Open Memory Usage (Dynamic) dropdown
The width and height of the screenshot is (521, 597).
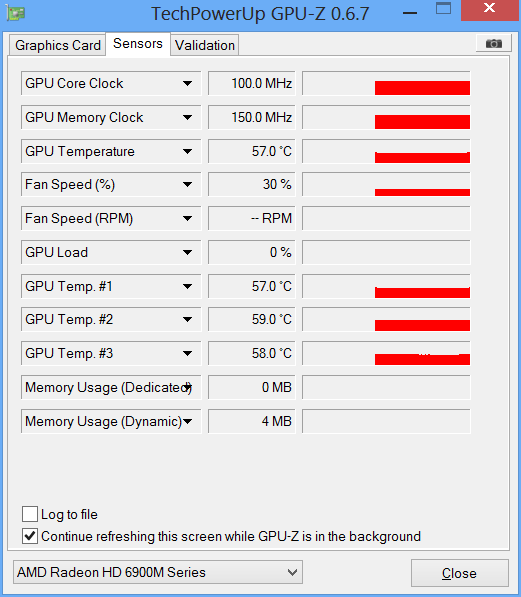pyautogui.click(x=187, y=421)
